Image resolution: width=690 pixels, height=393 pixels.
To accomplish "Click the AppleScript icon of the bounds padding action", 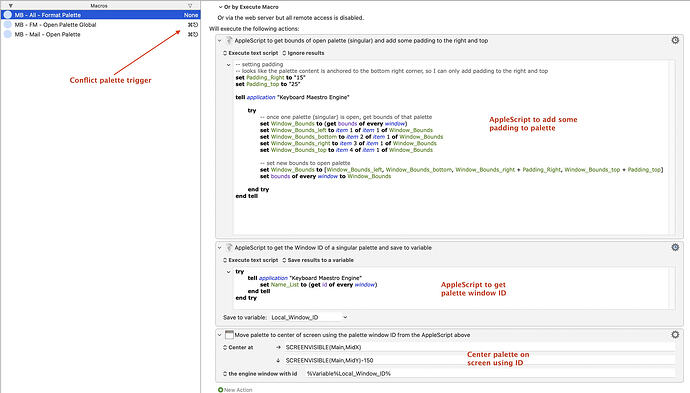I will tap(229, 40).
